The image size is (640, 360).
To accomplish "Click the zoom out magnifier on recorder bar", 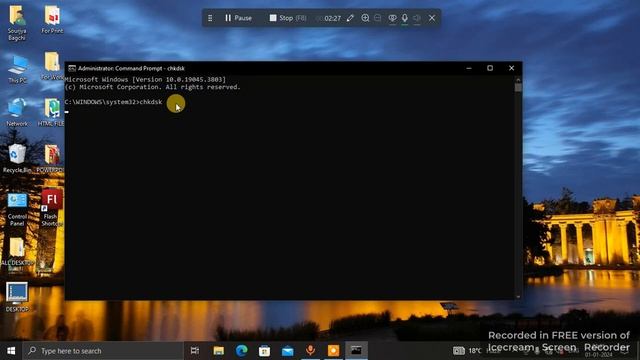I will pos(378,18).
